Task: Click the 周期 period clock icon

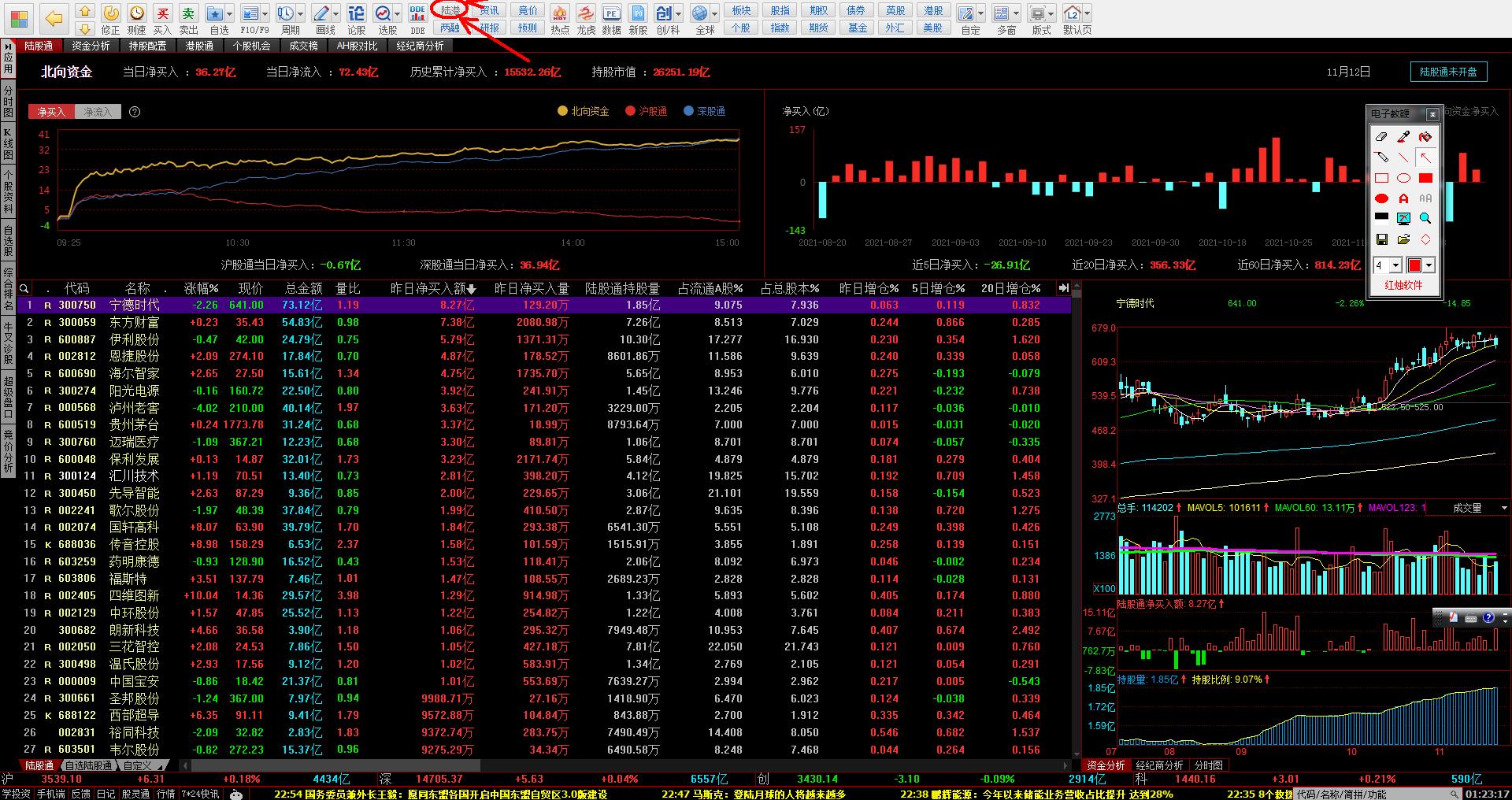Action: (x=285, y=13)
